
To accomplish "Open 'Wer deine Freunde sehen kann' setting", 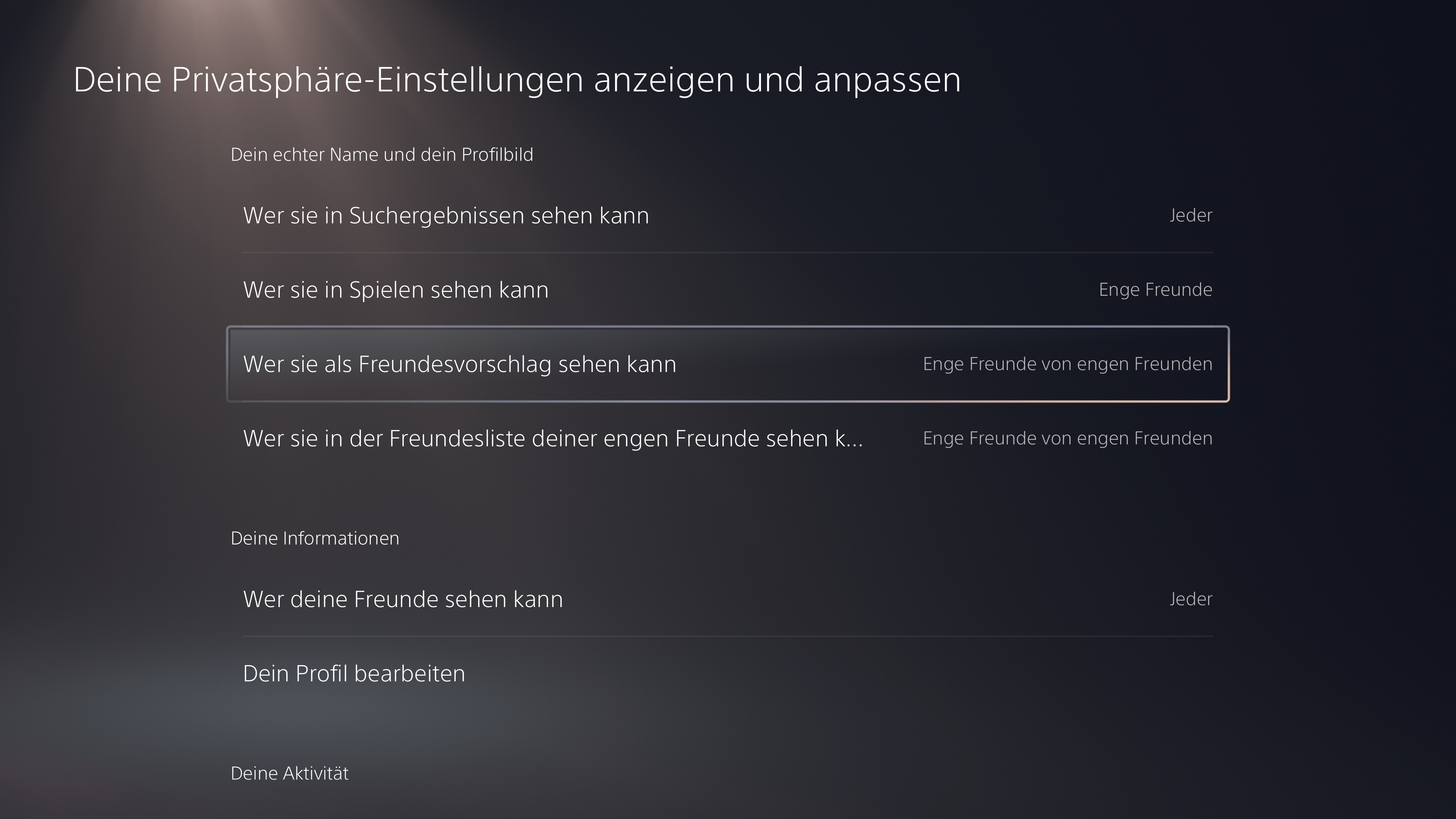I will point(728,599).
